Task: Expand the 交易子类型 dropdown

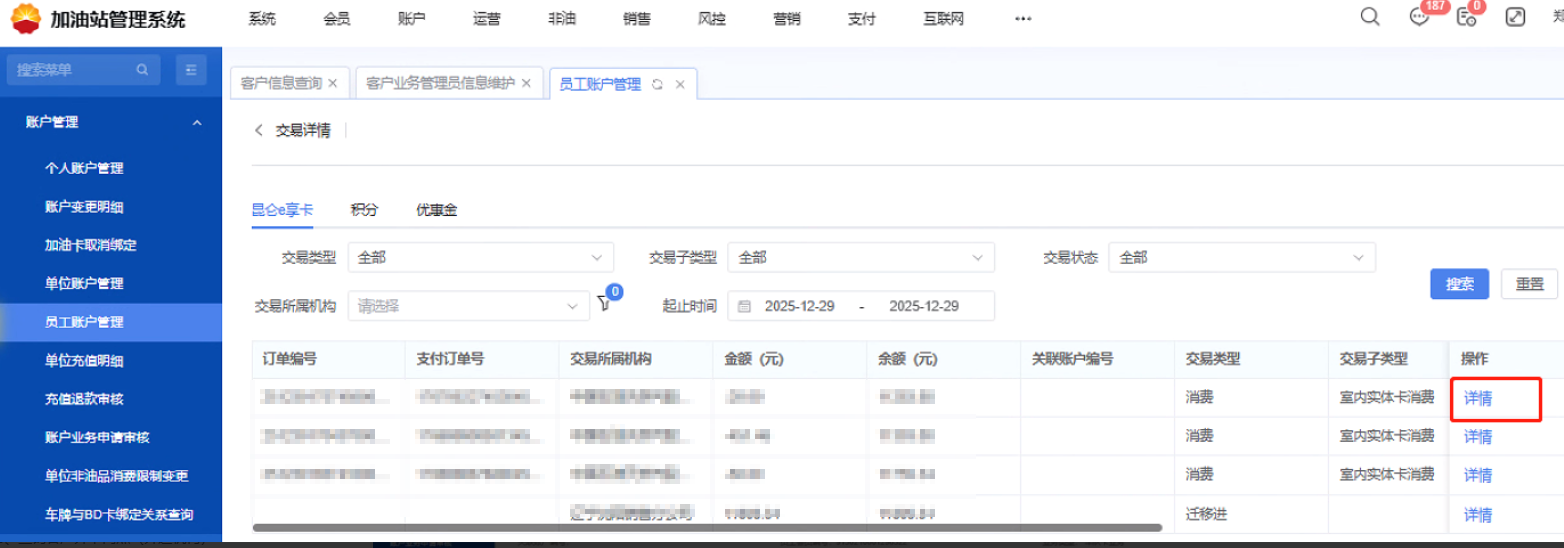Action: (x=861, y=257)
